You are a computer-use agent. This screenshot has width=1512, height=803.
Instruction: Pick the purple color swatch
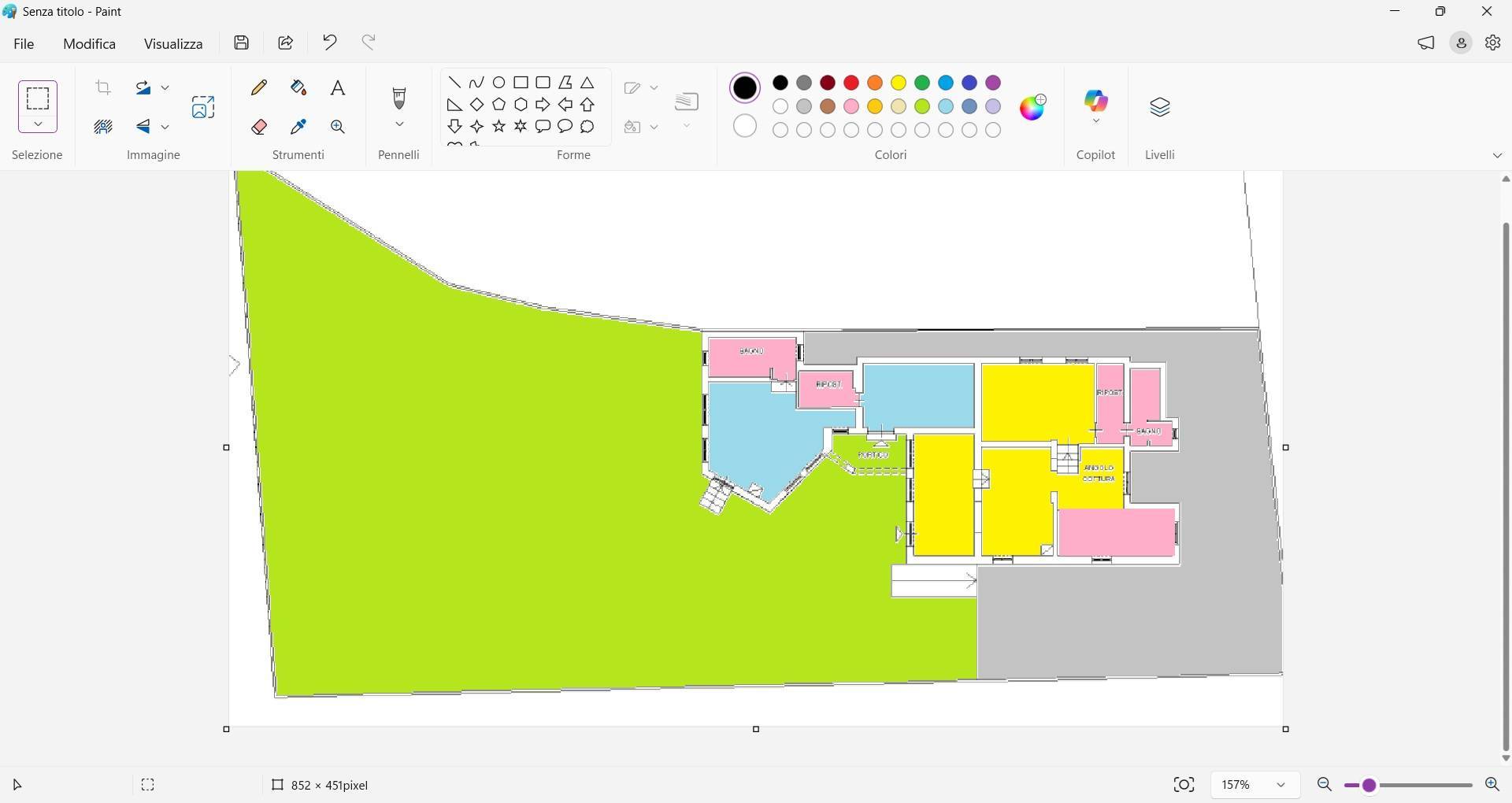[x=993, y=83]
